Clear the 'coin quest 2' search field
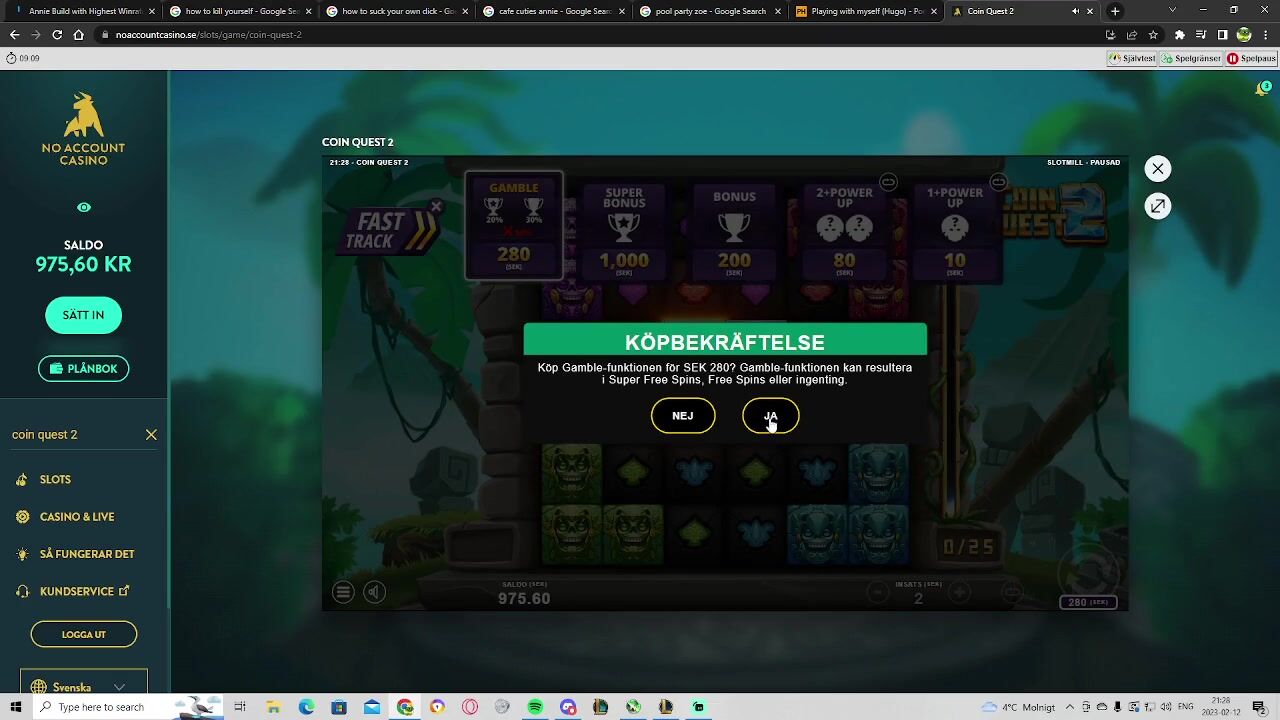This screenshot has width=1280, height=720. pyautogui.click(x=151, y=435)
